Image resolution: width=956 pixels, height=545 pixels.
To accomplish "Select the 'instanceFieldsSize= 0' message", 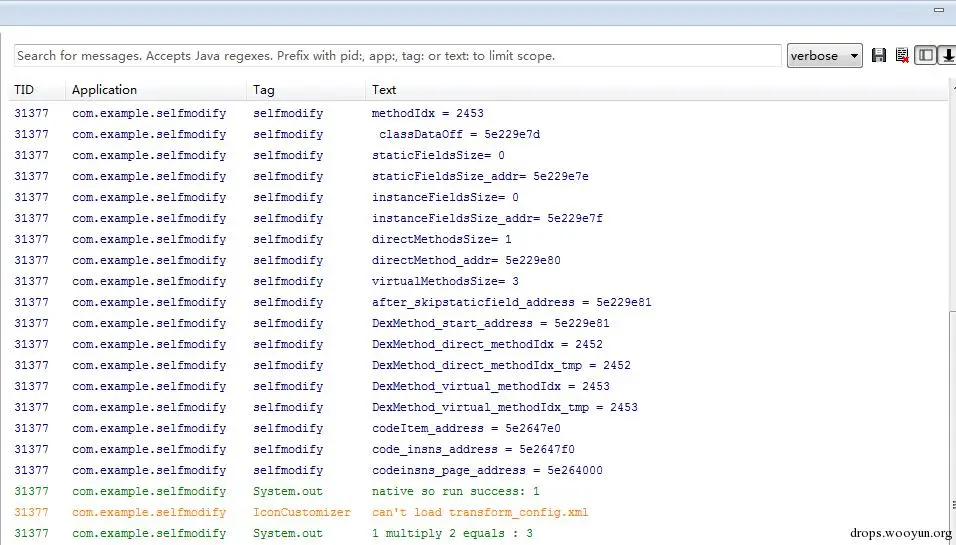I will [445, 198].
